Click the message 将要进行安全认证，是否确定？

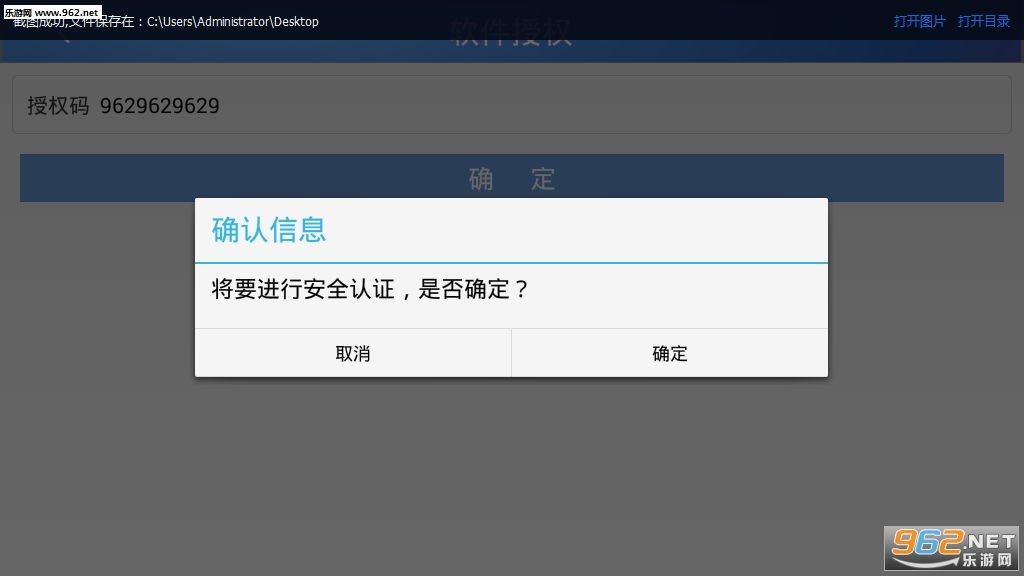[x=370, y=290]
